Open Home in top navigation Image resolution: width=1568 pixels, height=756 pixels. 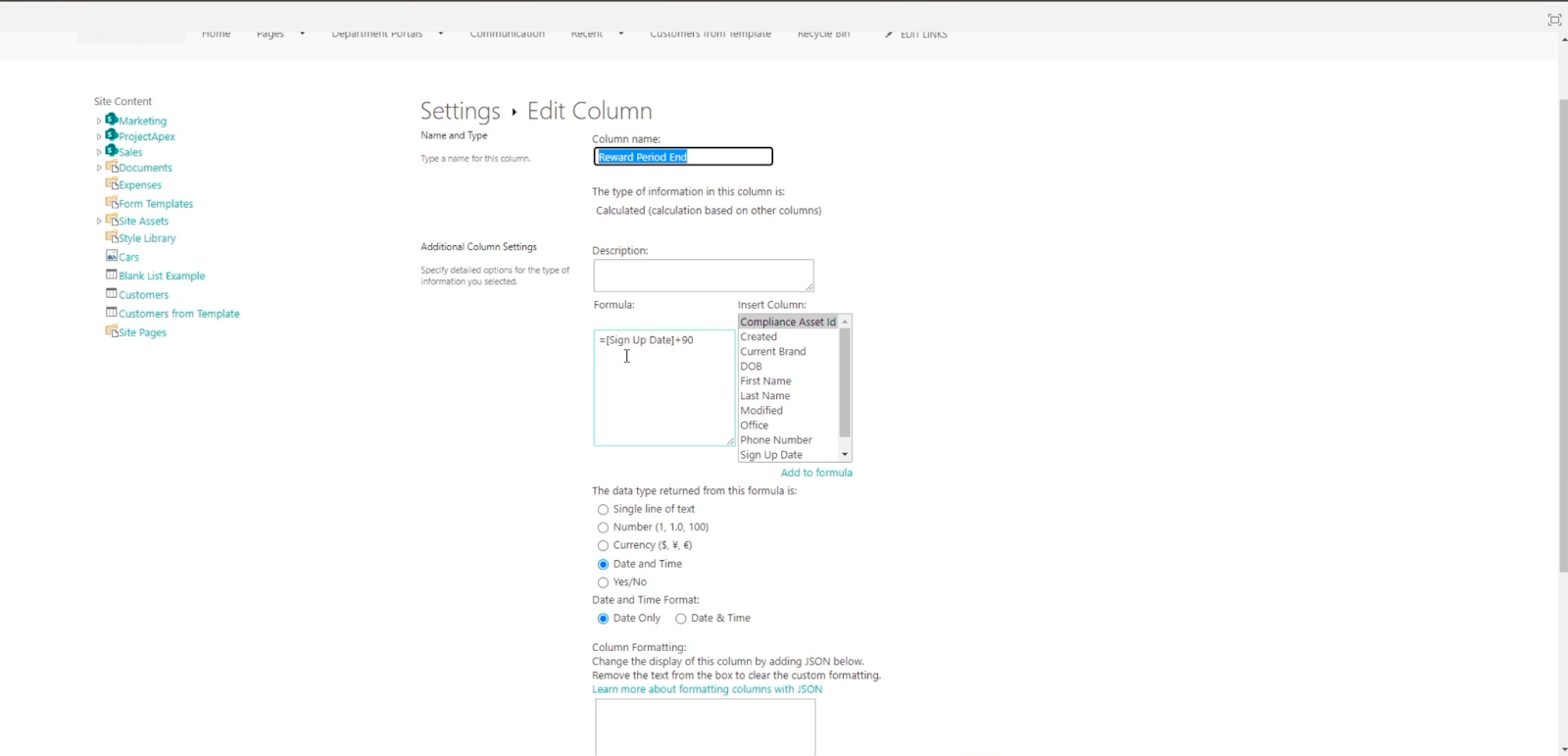216,33
